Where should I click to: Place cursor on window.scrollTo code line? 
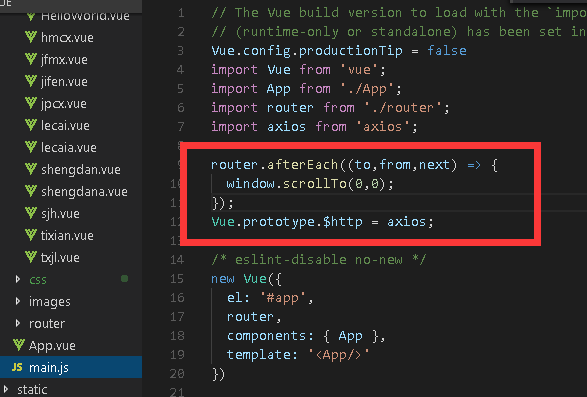(x=310, y=184)
